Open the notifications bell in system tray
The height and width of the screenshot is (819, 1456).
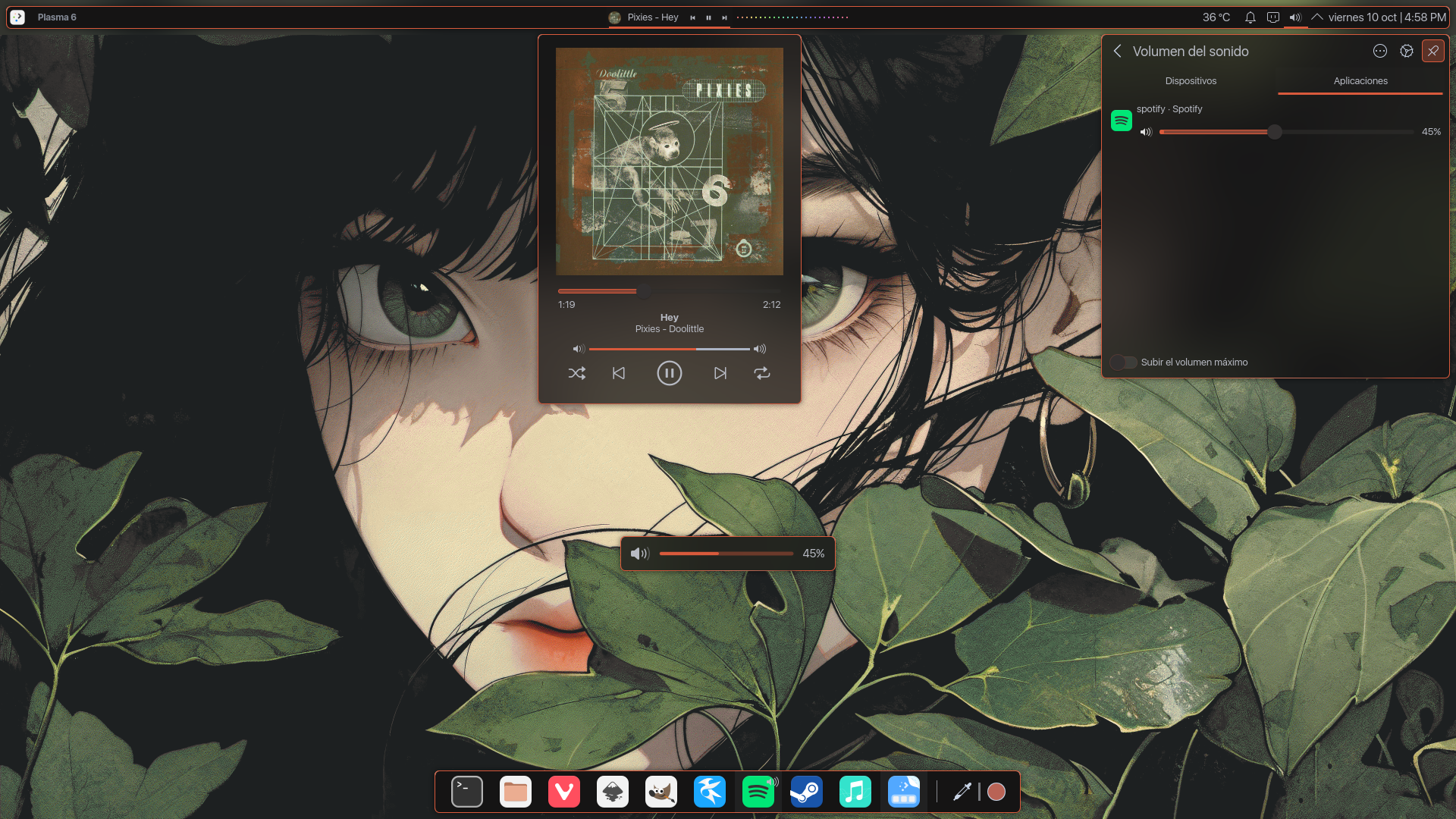[1250, 17]
